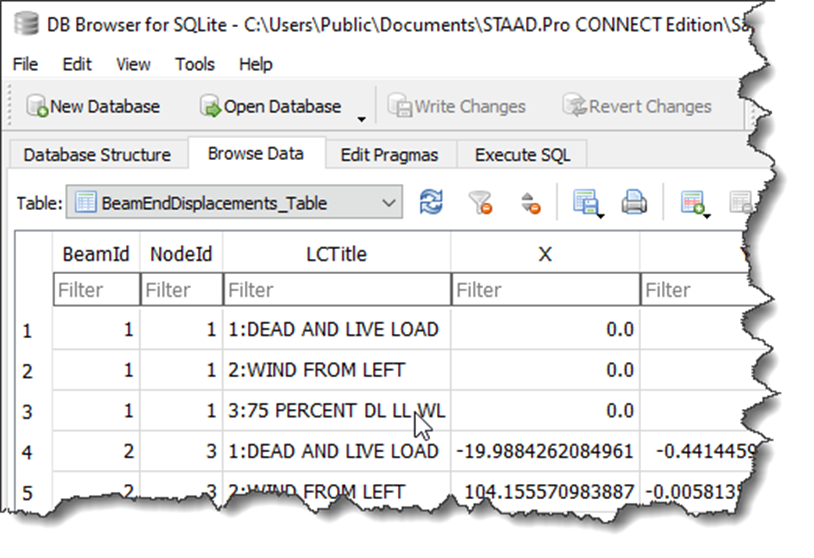Click the NodeId Filter field

(182, 289)
